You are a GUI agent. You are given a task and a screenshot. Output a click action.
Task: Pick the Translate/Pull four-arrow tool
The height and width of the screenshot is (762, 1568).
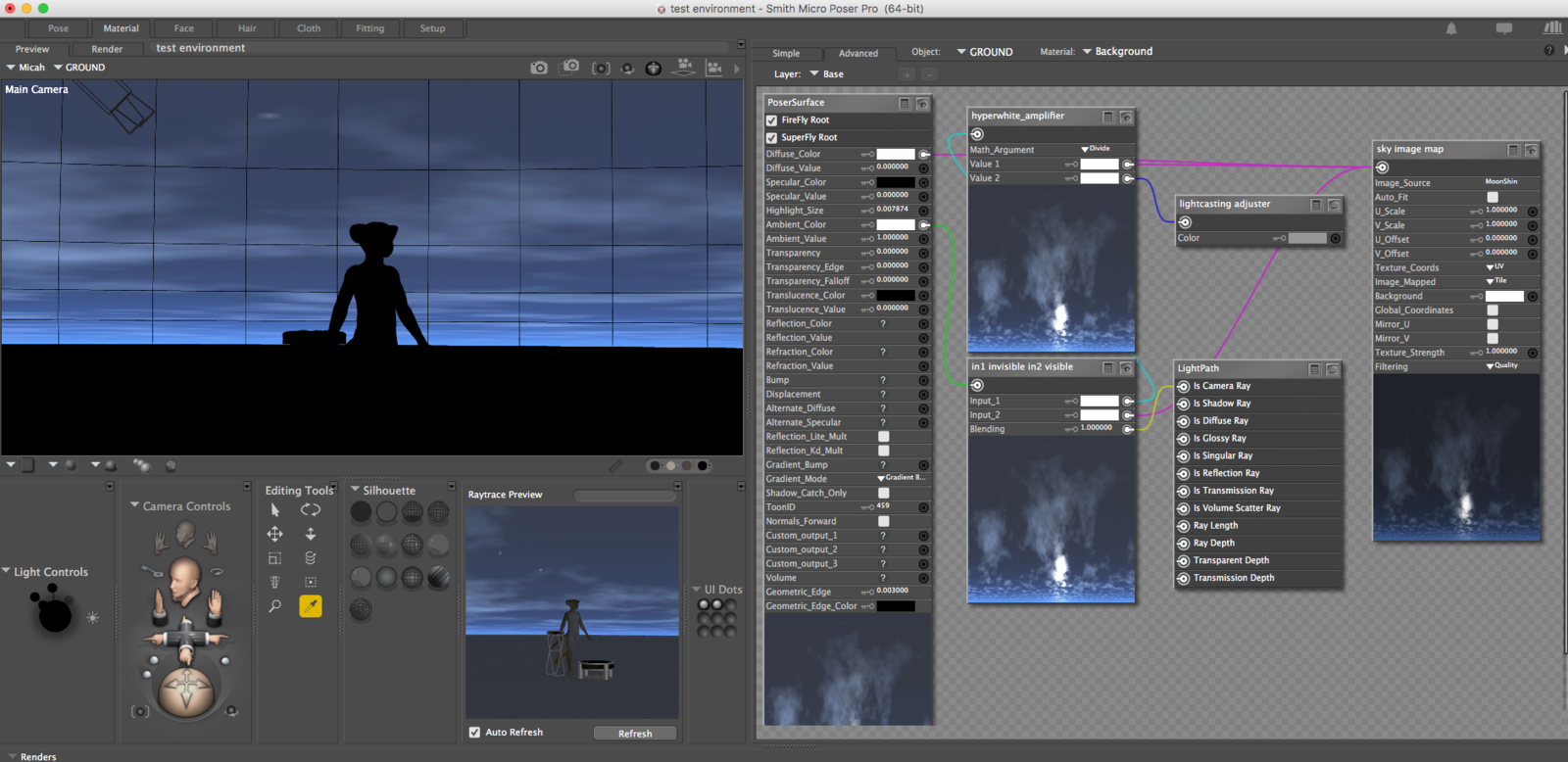pos(274,534)
